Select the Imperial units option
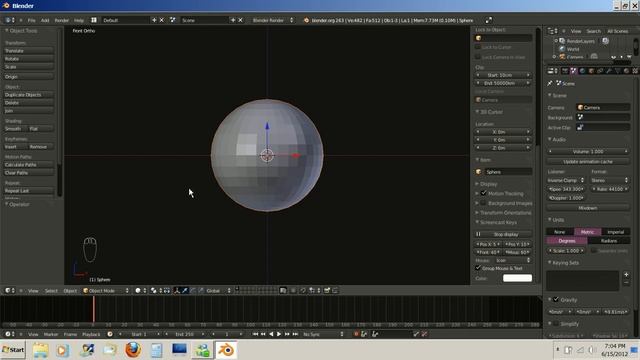This screenshot has width=640, height=360. tap(616, 232)
